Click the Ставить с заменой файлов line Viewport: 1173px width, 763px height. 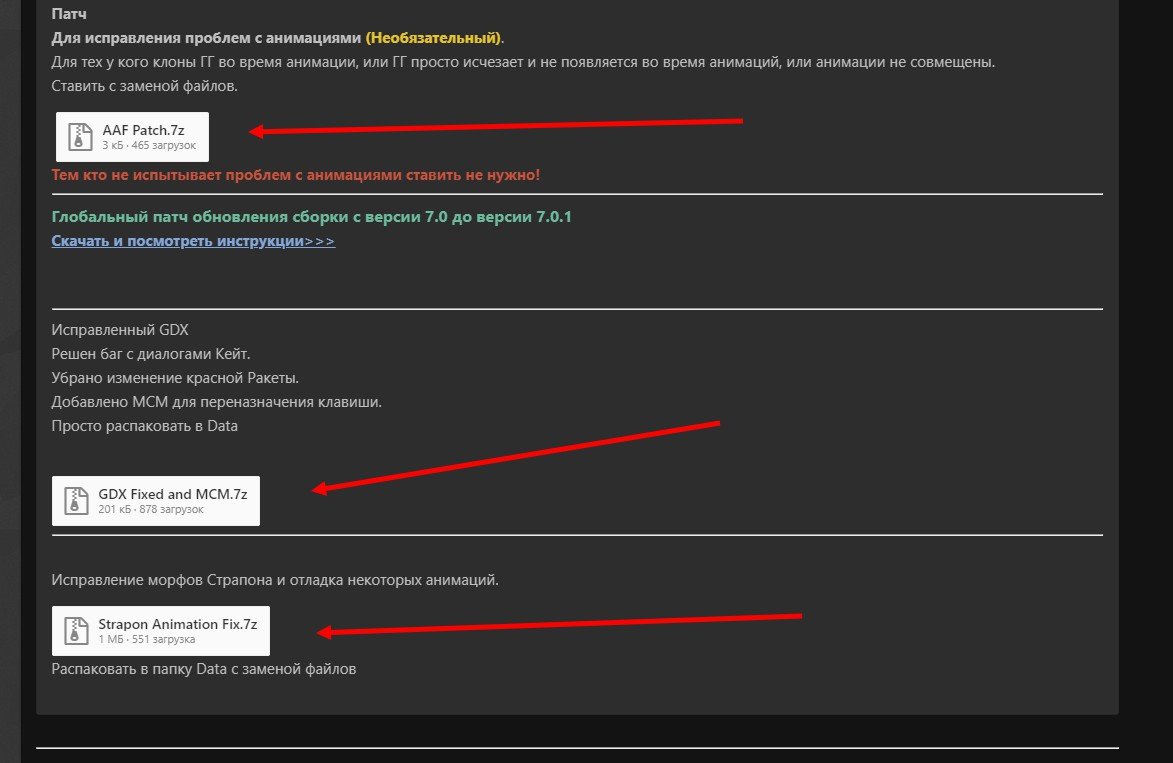tap(144, 86)
